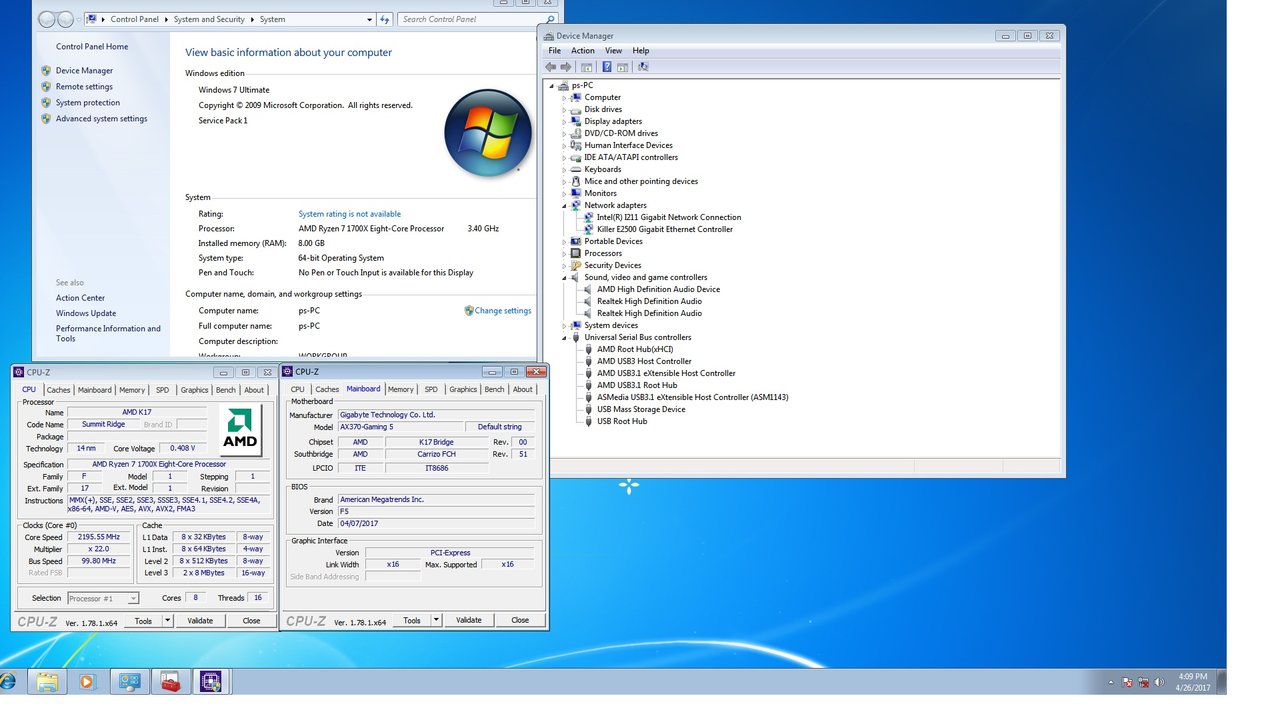Open the Processor #1 selection dropdown
Screen dimensions: 1280x720
103,598
